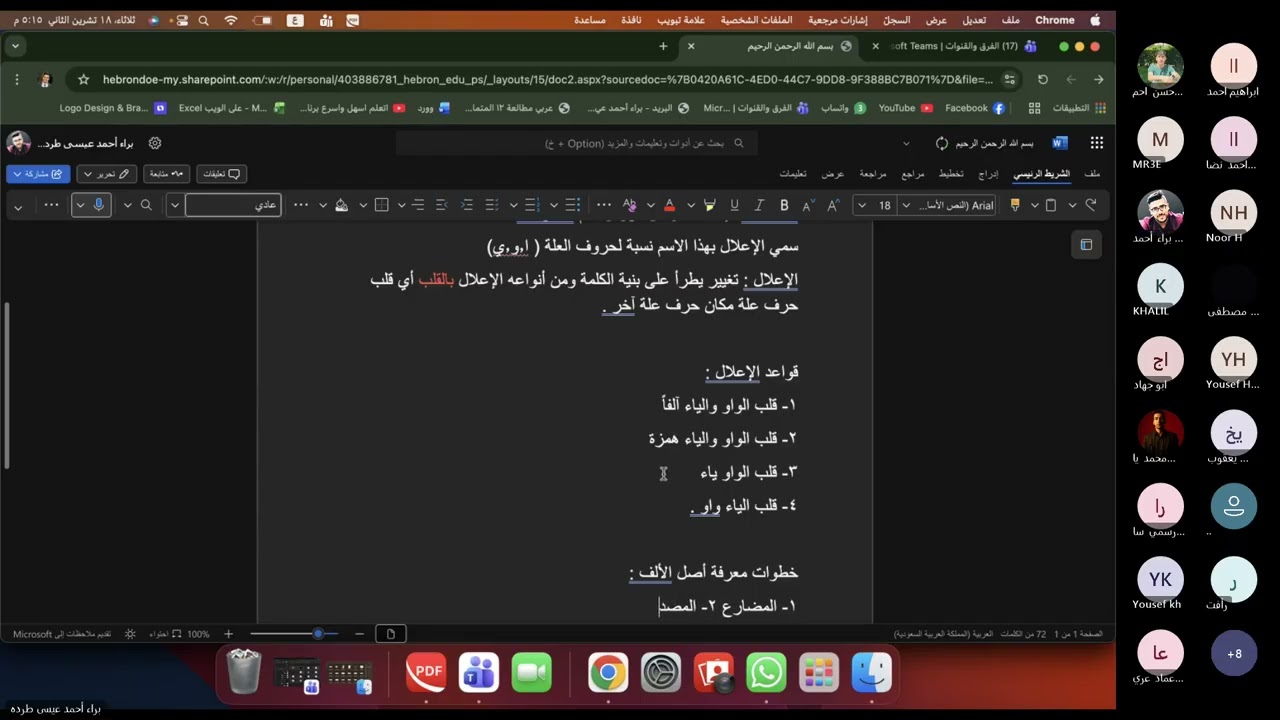Click the shrink font size icon
Screen dimensions: 1280x720
[808, 205]
